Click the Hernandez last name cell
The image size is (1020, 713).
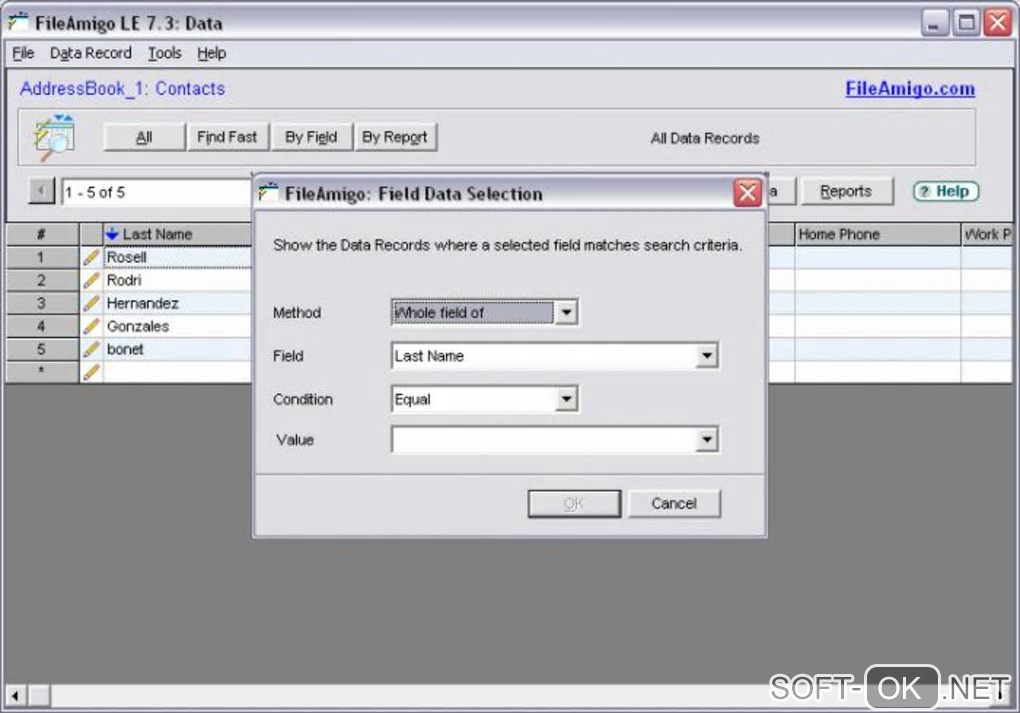point(178,303)
